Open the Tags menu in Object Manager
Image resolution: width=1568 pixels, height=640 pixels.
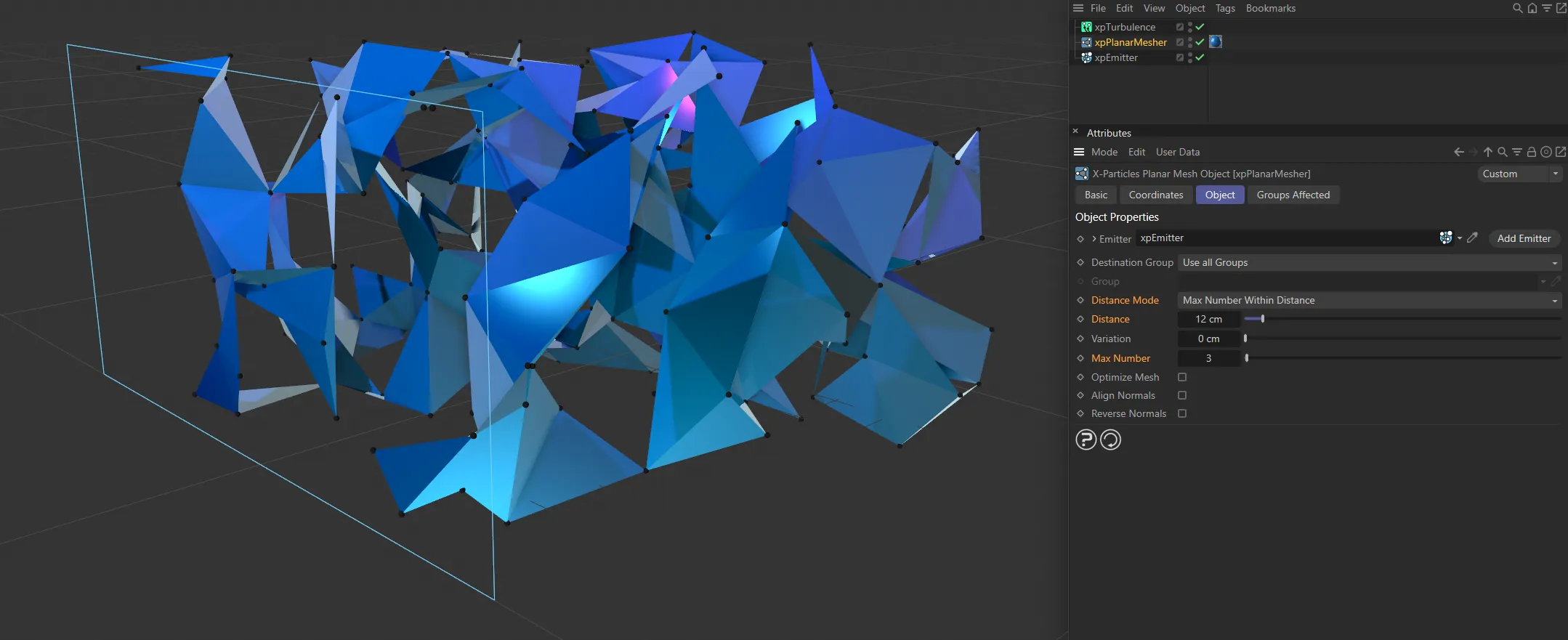1225,8
